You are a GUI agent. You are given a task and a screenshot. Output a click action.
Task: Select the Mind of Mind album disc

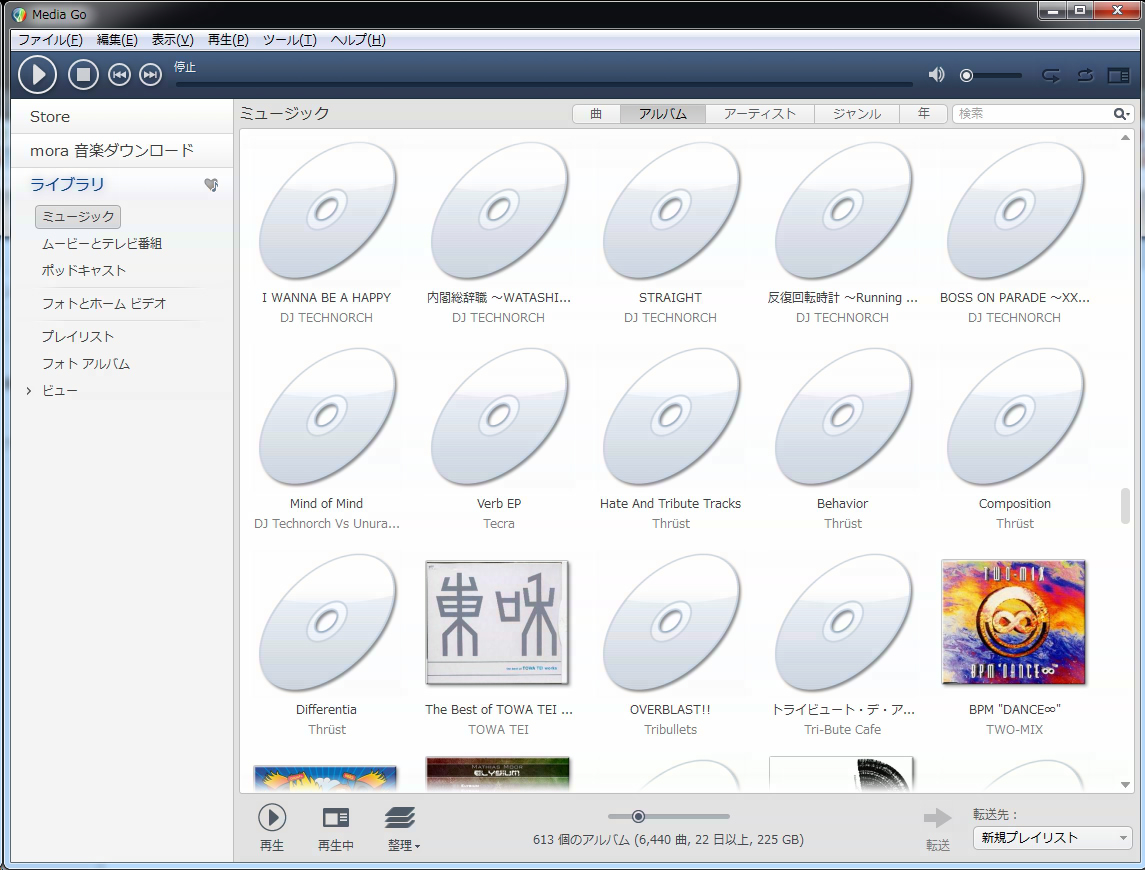[326, 416]
